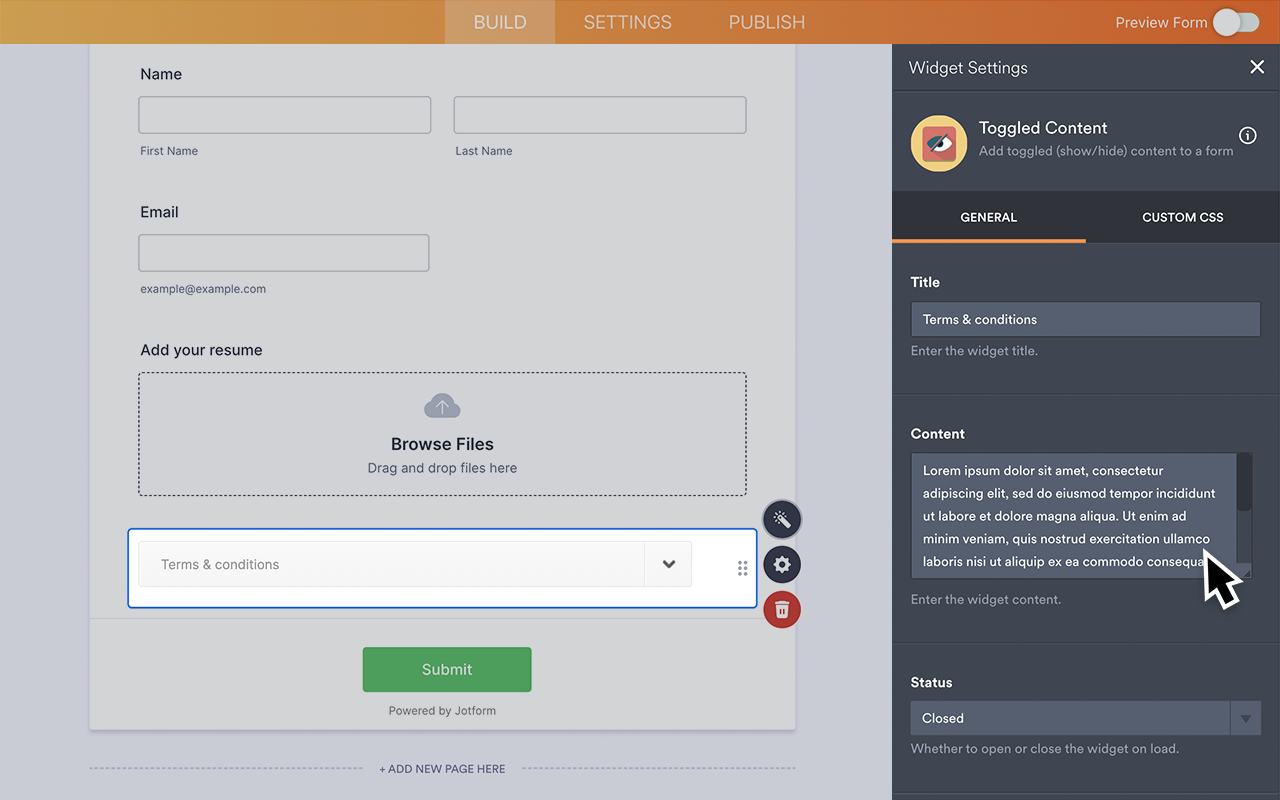Switch to the CUSTOM CSS tab
Viewport: 1280px width, 800px height.
(1182, 217)
